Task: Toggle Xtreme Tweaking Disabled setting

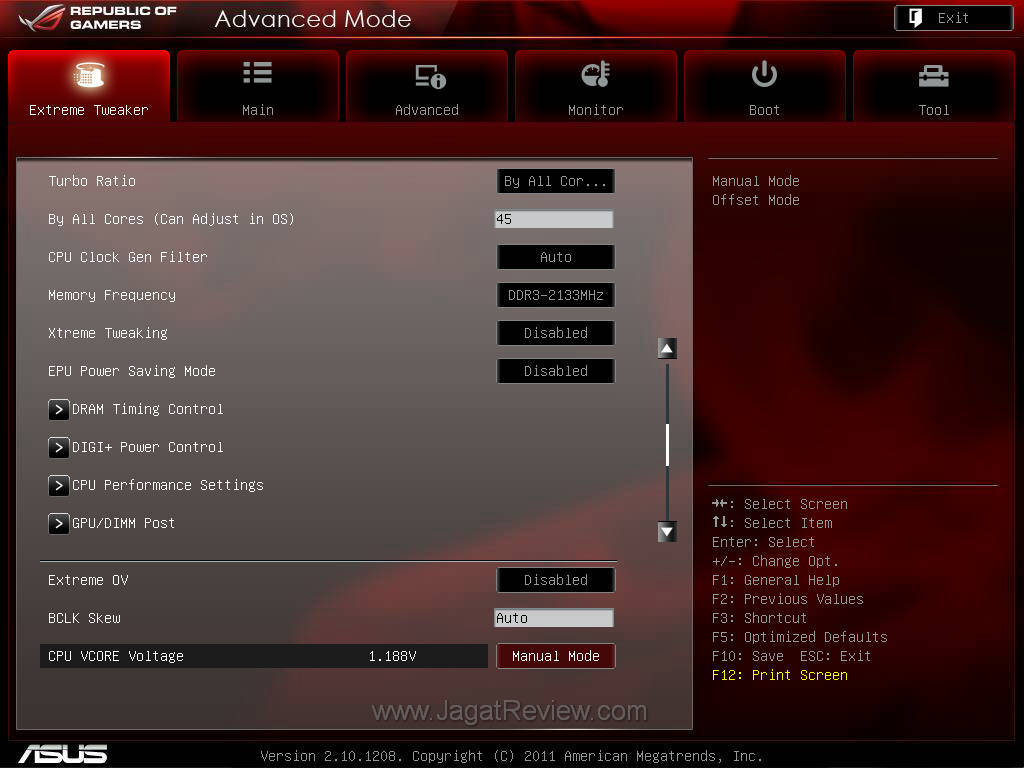Action: point(555,333)
